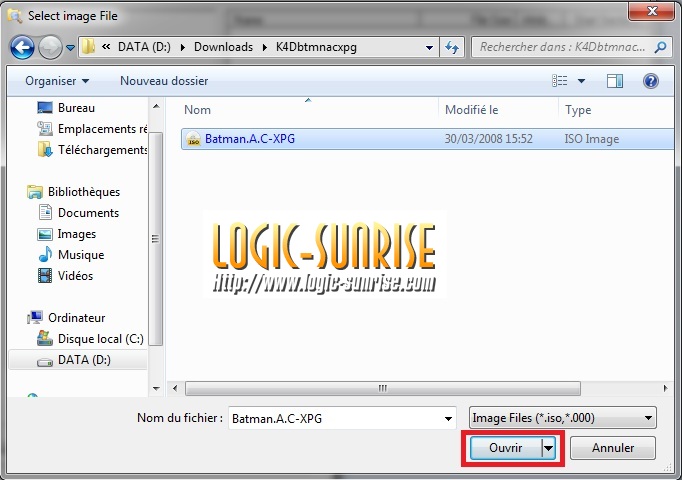Click the horizontal scrollbar right arrow
This screenshot has height=480, width=682.
coord(665,388)
